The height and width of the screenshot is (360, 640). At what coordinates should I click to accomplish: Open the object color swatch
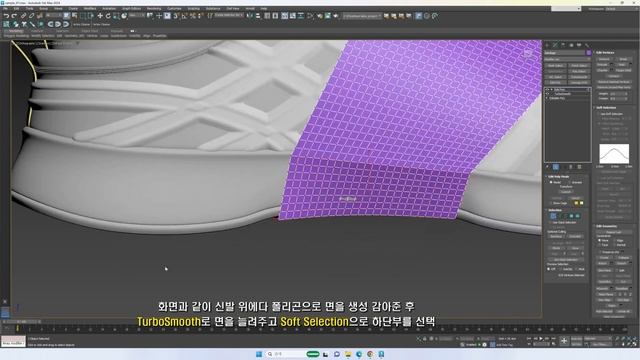point(588,53)
